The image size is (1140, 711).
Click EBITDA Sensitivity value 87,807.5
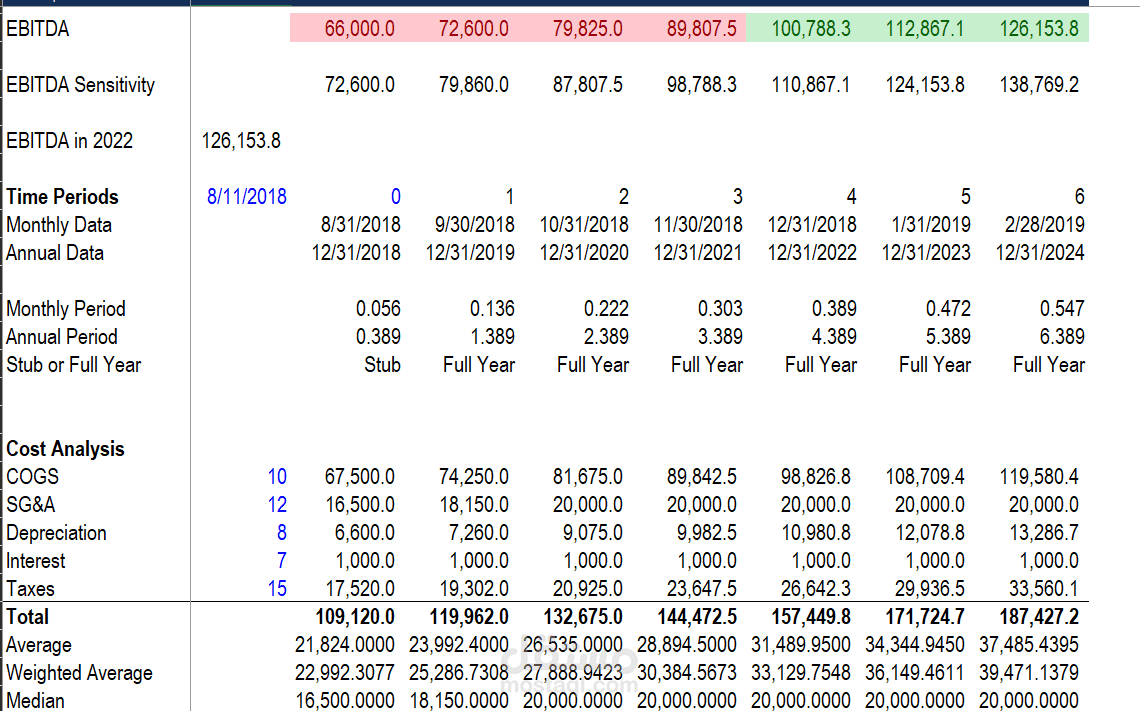coord(587,84)
